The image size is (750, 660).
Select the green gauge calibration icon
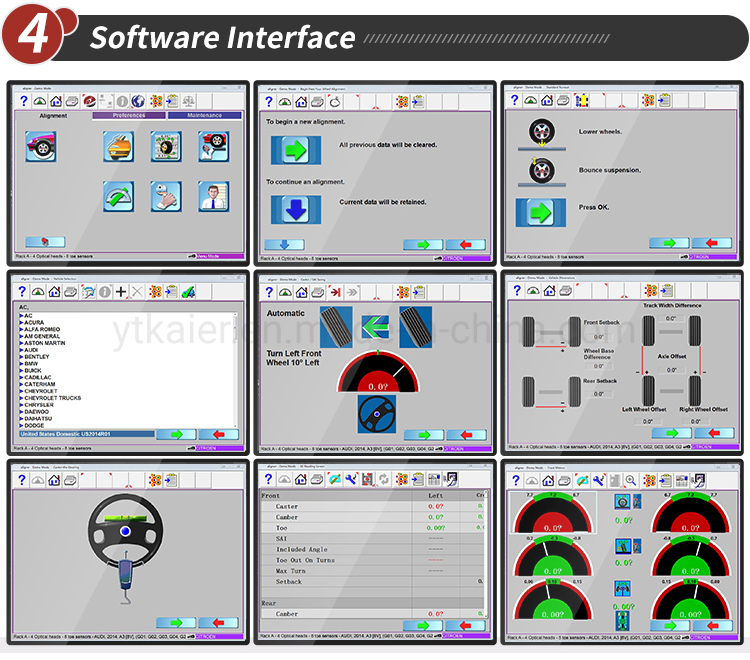118,196
